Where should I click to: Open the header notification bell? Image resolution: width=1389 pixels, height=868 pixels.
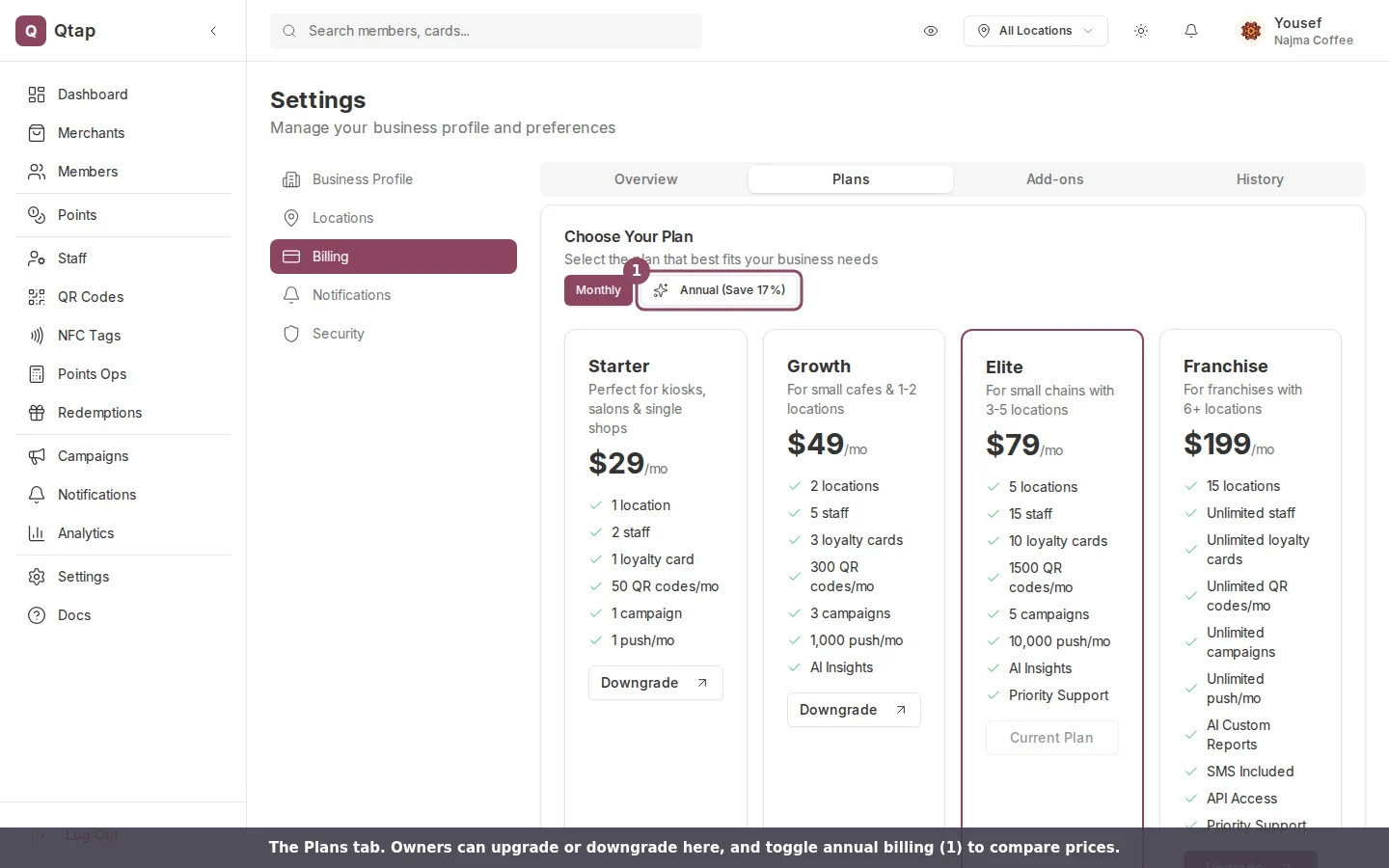[1191, 31]
